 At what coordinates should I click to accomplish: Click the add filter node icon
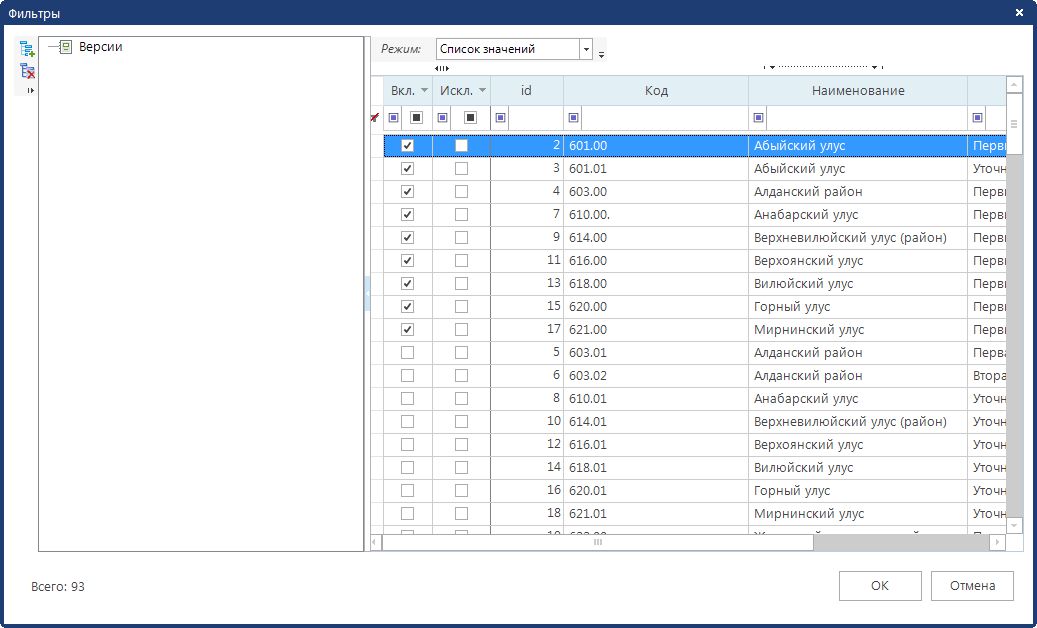point(27,49)
